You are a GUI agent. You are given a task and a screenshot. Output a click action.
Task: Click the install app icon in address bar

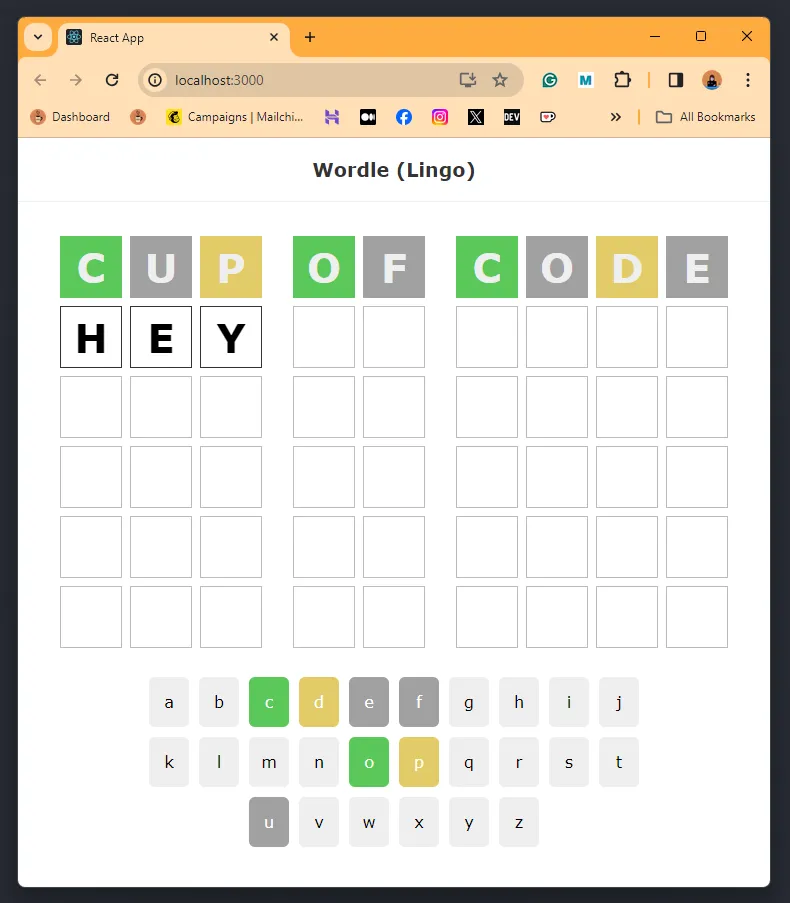[468, 80]
